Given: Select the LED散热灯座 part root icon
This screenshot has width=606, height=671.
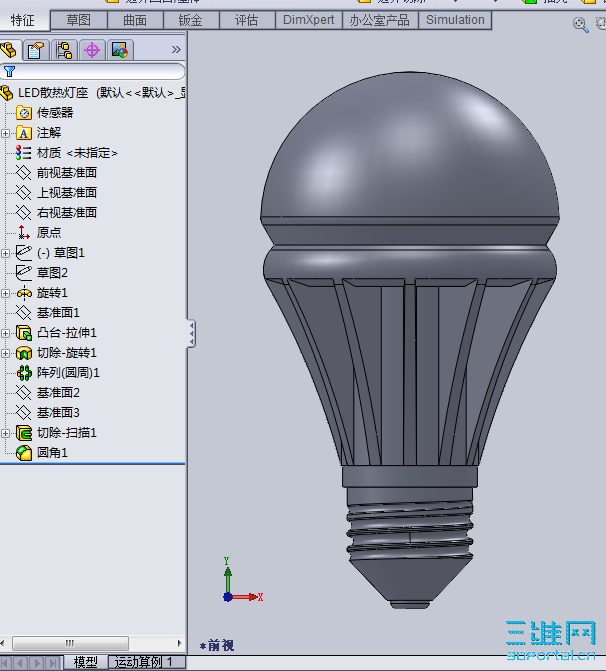Looking at the screenshot, I should click(x=7, y=93).
